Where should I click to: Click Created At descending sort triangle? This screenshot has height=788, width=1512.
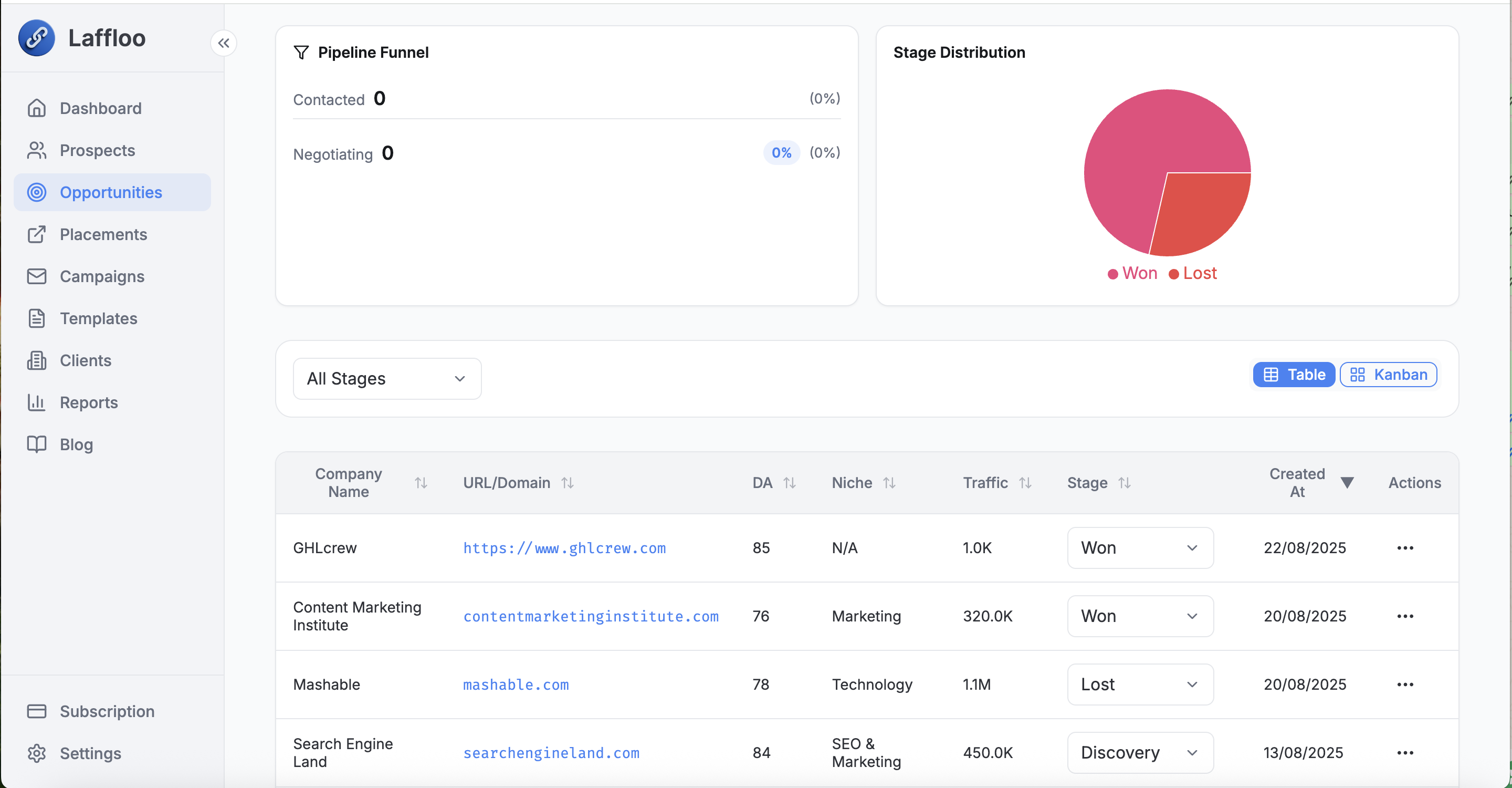pos(1347,483)
